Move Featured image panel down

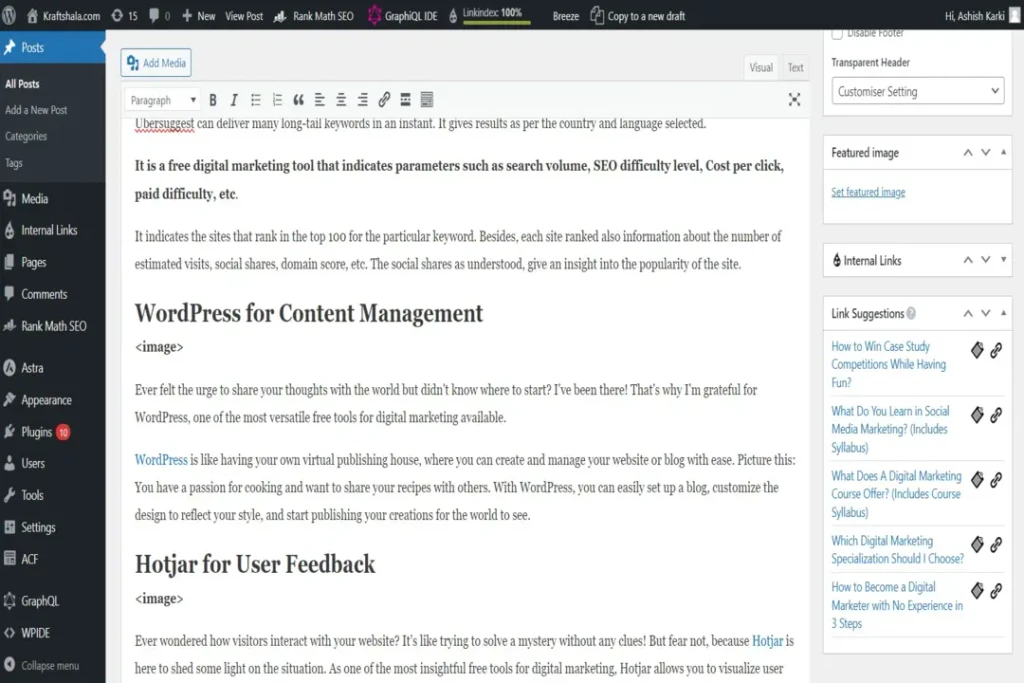[985, 153]
